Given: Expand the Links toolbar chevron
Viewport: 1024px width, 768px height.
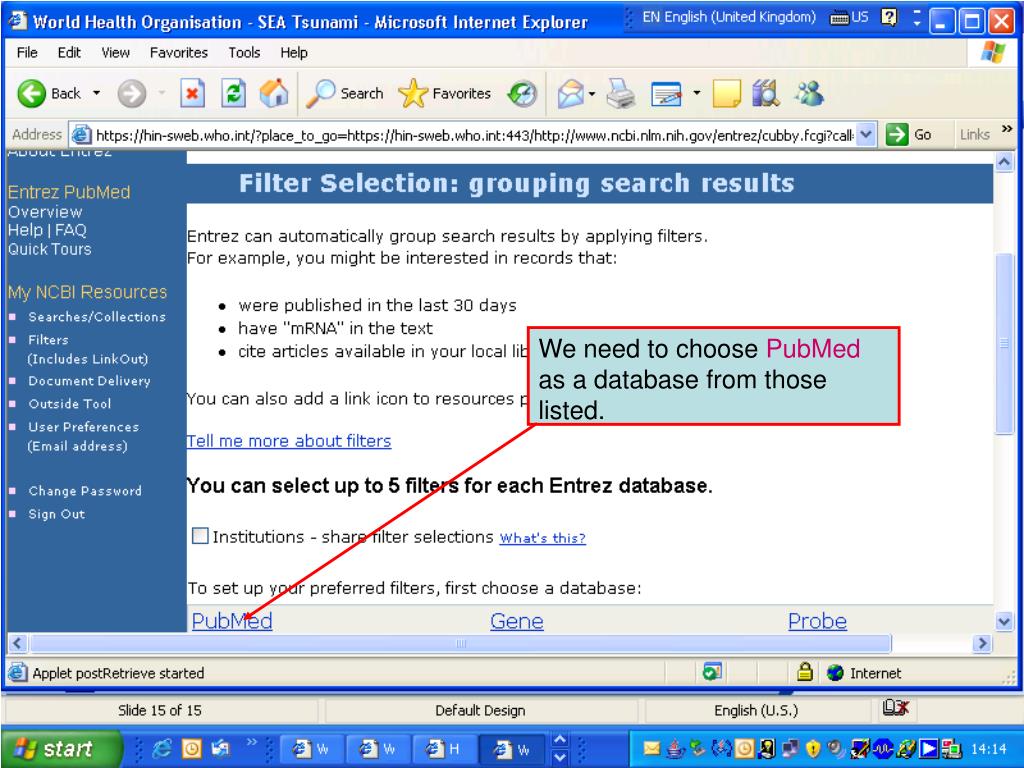Looking at the screenshot, I should 1007,129.
